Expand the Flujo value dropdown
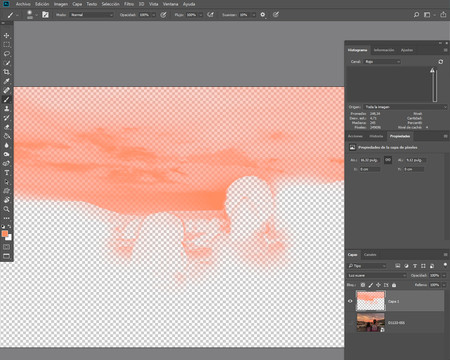450x360 pixels. click(201, 15)
